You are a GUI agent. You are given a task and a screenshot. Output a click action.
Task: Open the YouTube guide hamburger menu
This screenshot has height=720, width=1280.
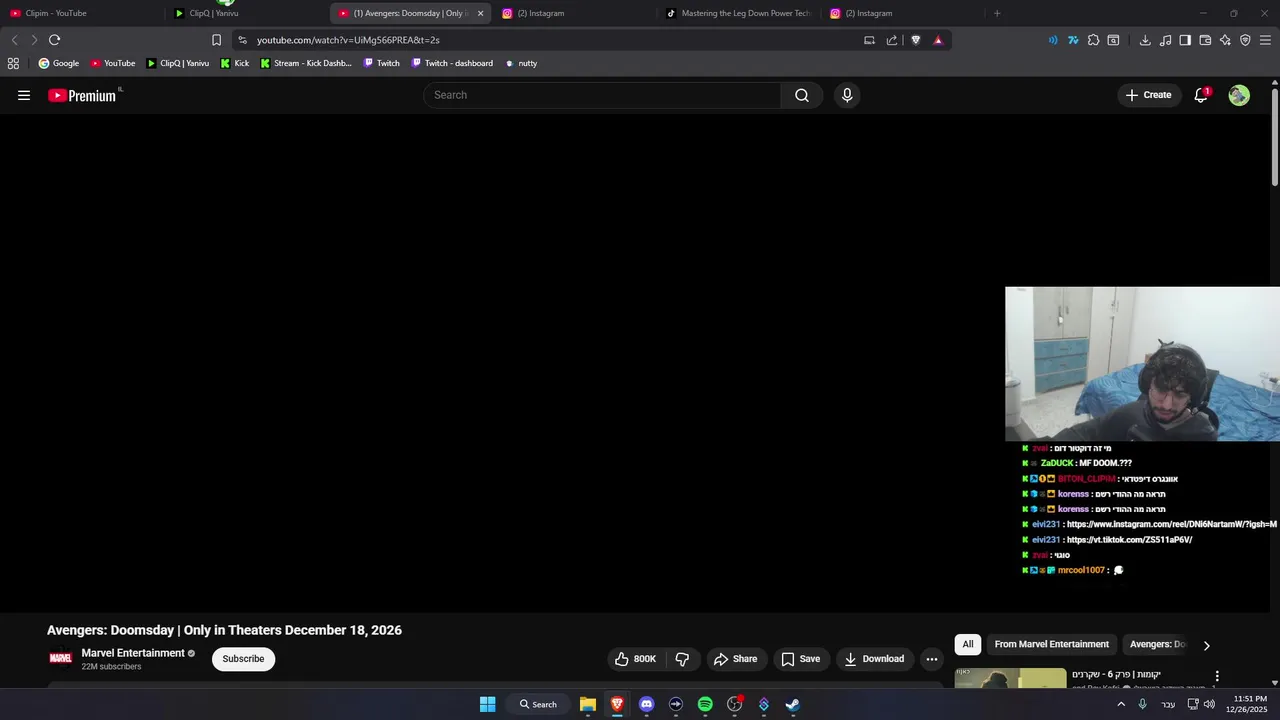pyautogui.click(x=24, y=95)
